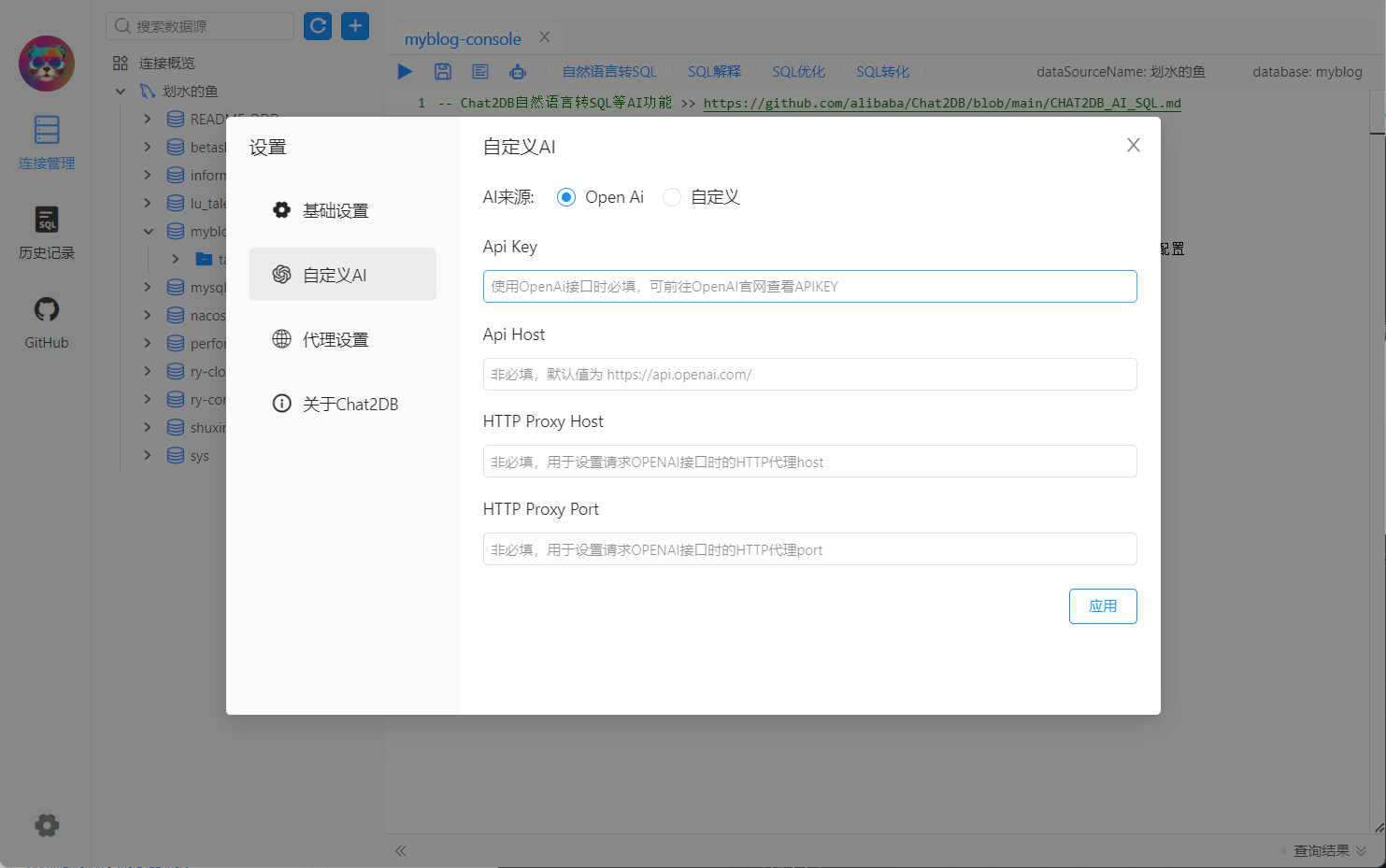Focus the HTTP Proxy Host field
This screenshot has width=1386, height=868.
coord(810,462)
